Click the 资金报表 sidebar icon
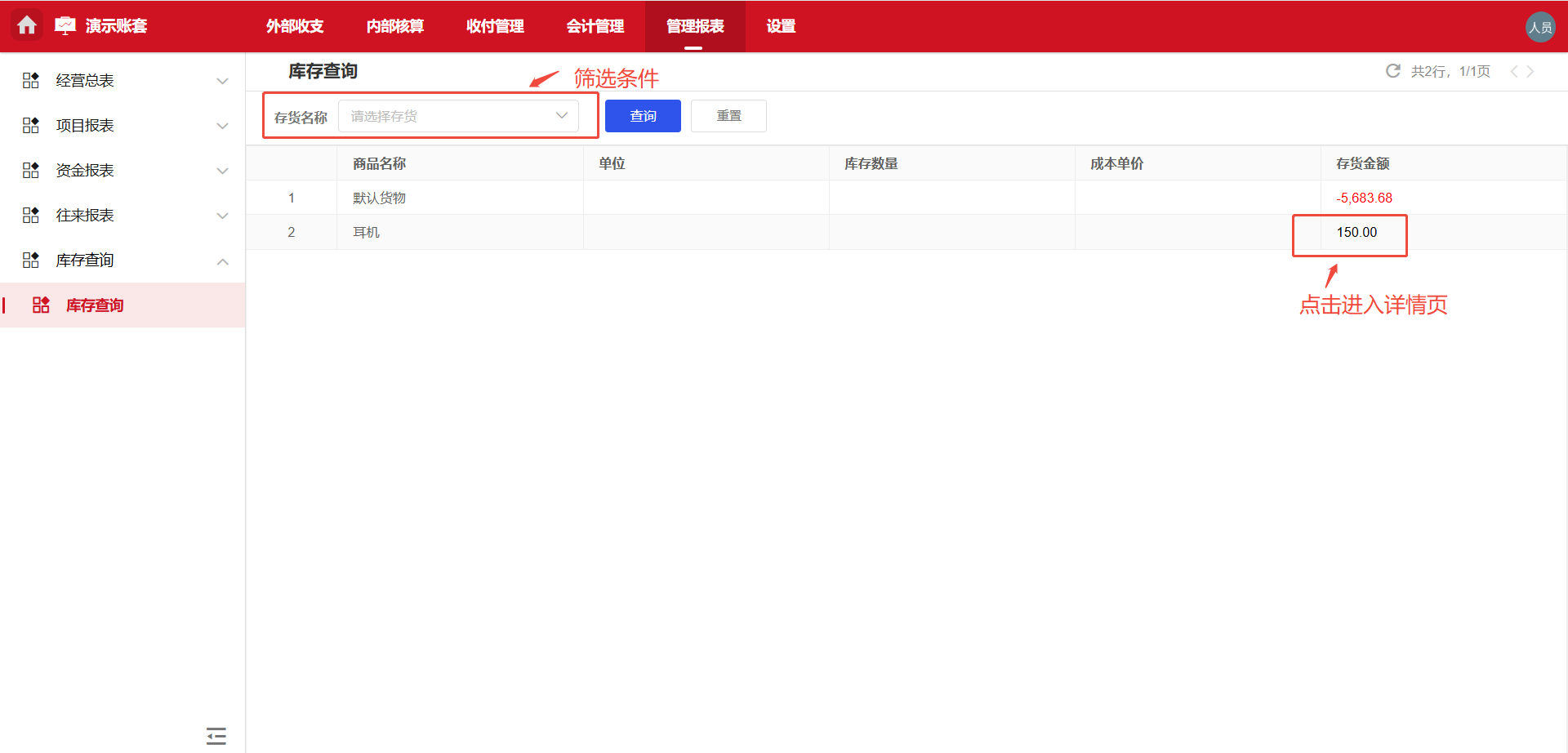This screenshot has width=1568, height=753. coord(30,170)
